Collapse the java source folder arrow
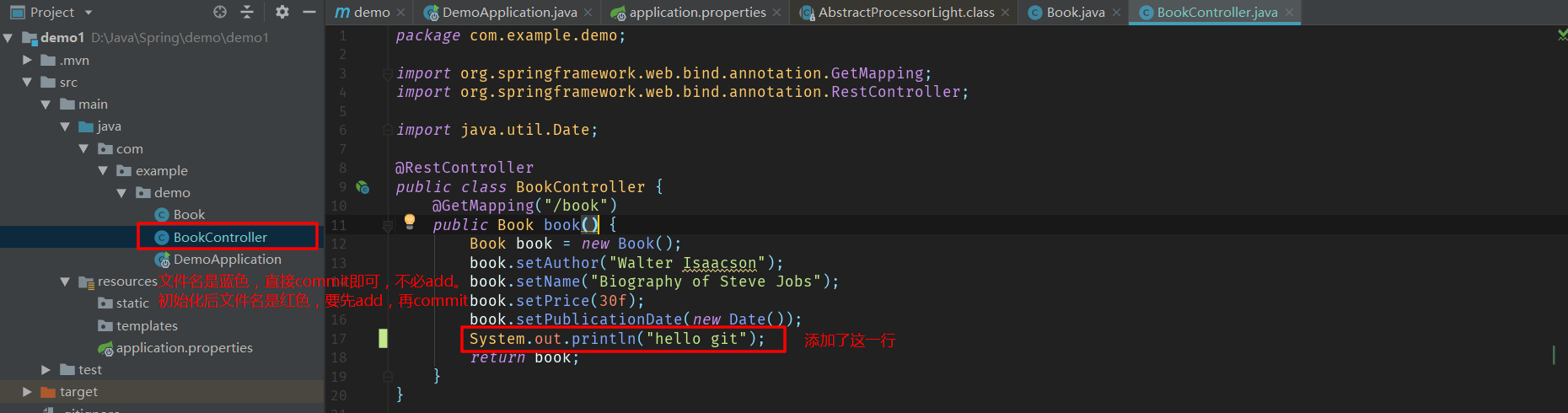This screenshot has width=1568, height=413. 65,126
